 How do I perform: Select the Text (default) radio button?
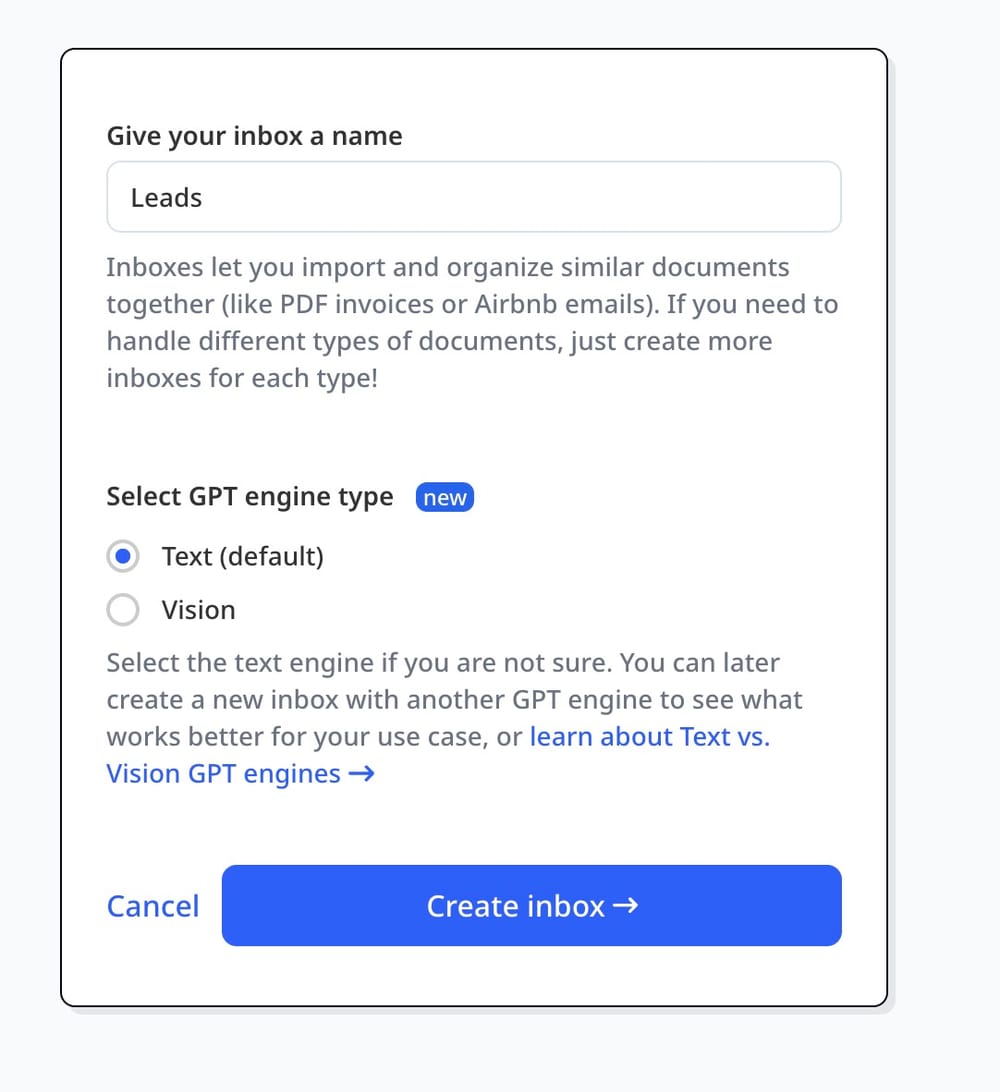click(123, 557)
